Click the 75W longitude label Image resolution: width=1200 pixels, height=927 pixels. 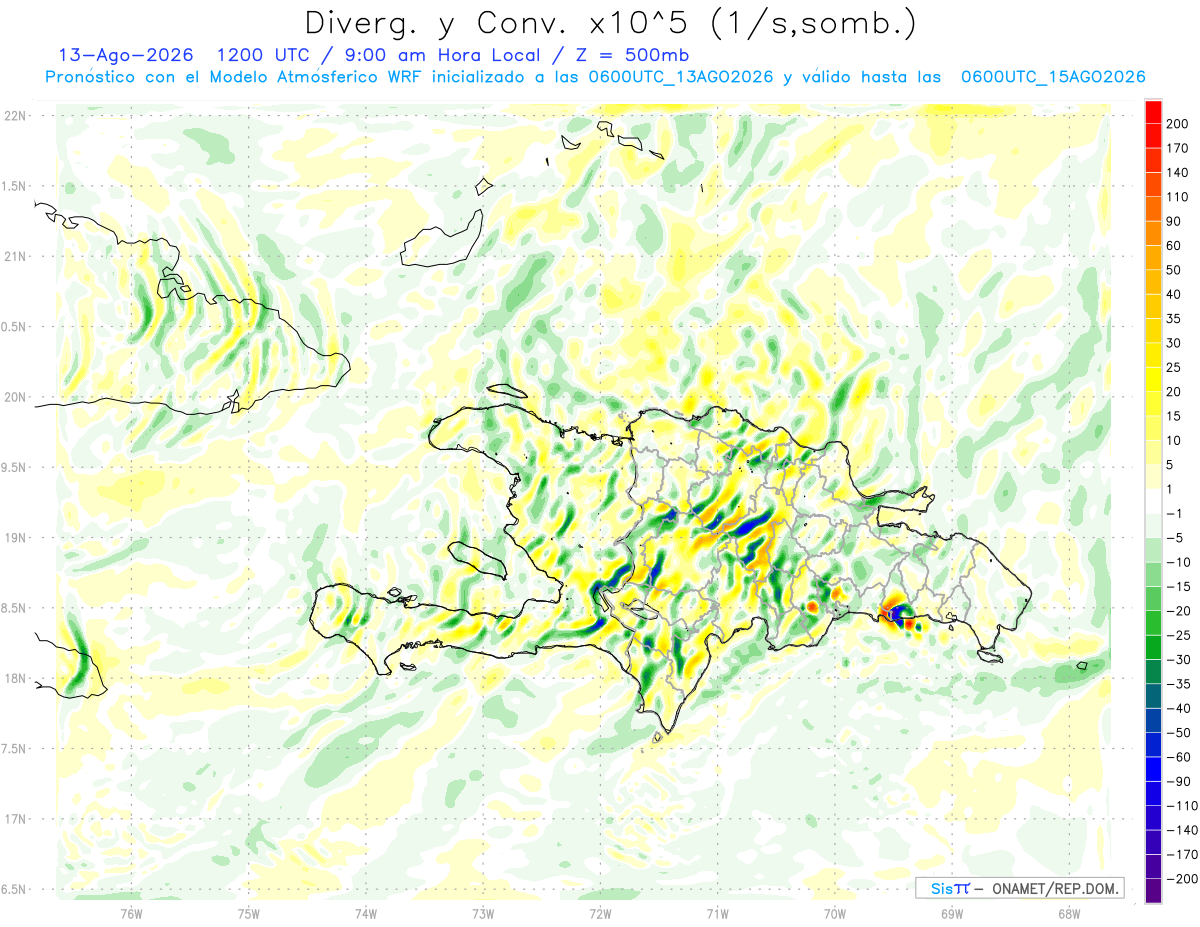(x=249, y=912)
